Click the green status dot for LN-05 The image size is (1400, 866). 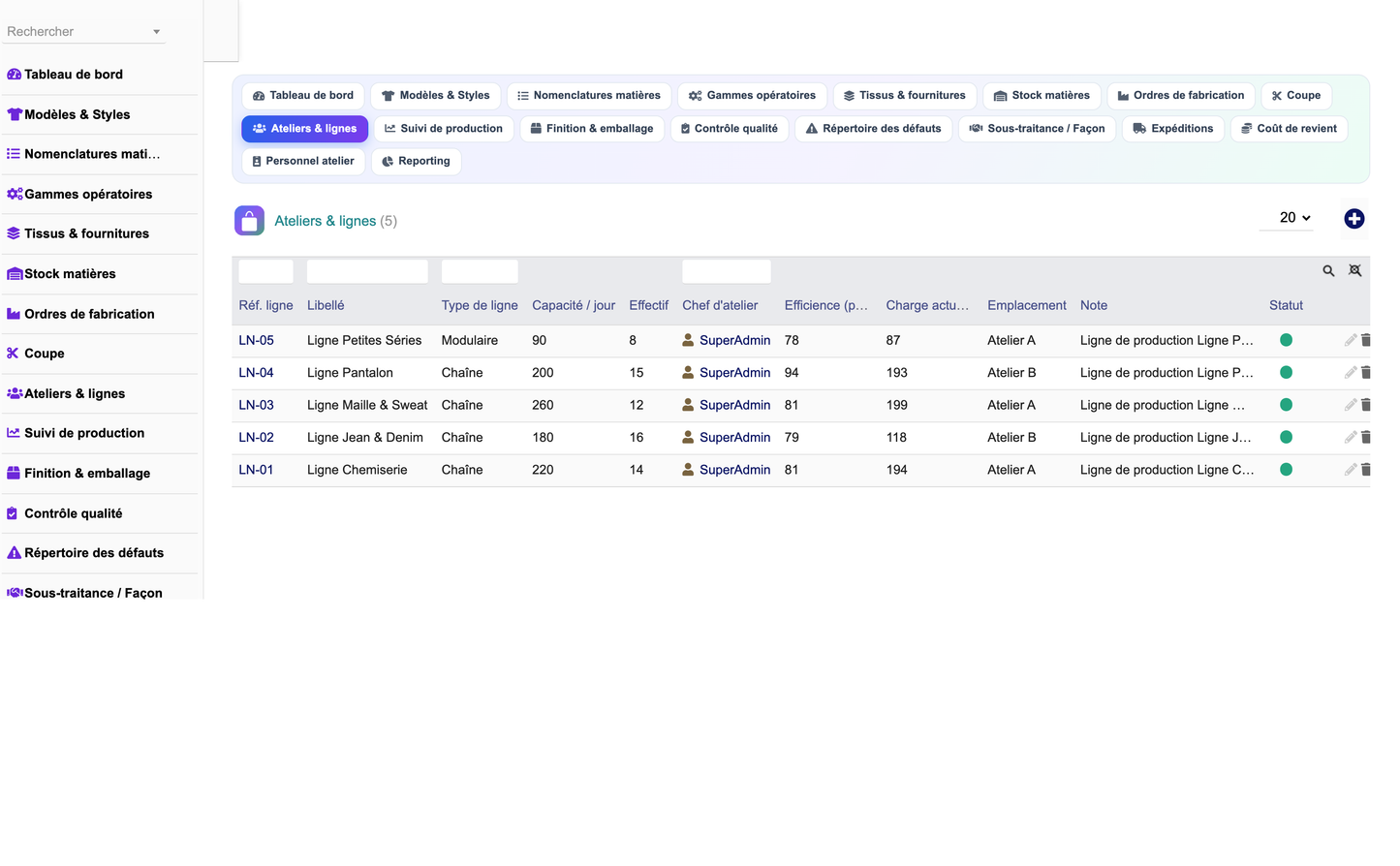1286,340
